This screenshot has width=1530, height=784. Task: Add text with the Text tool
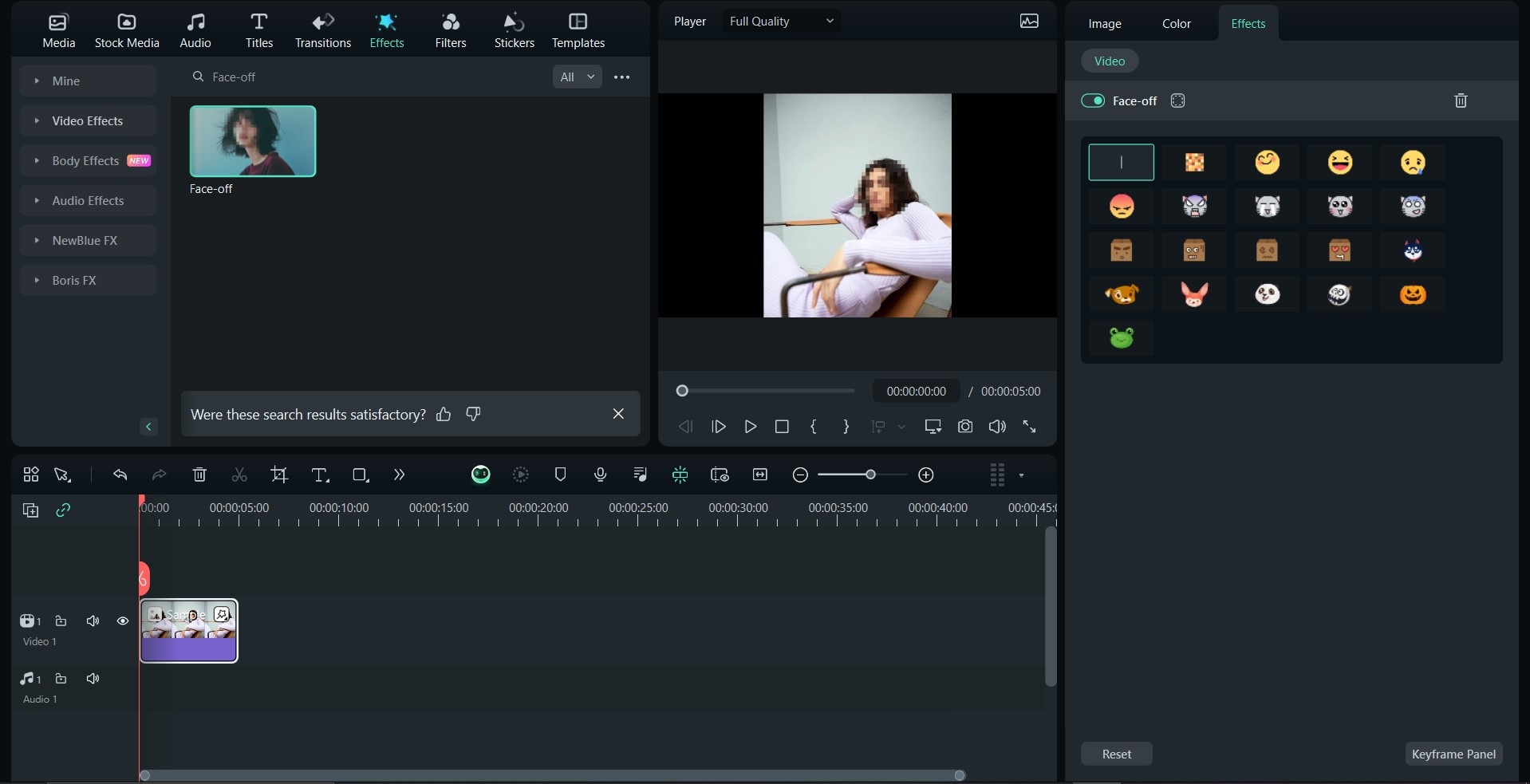pos(320,475)
